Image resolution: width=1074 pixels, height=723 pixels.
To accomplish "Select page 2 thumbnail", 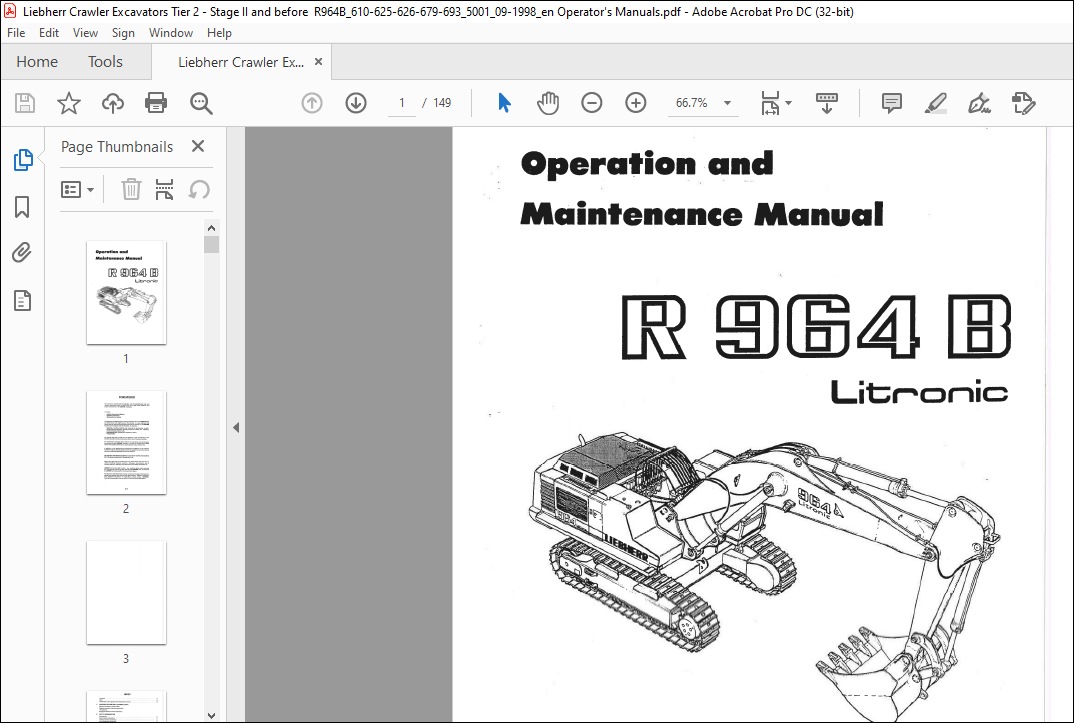I will 126,442.
